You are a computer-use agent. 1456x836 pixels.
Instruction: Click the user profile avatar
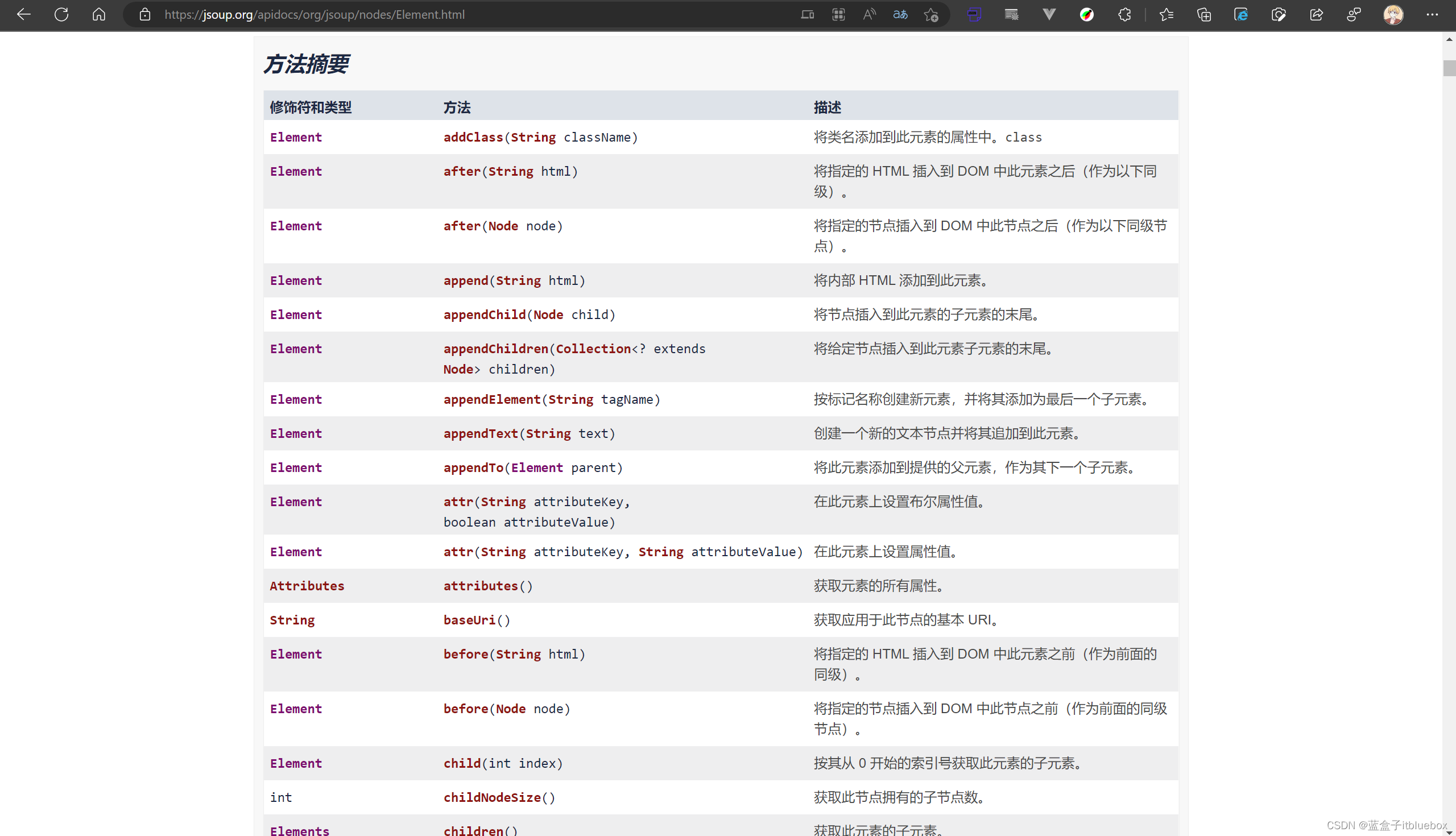[1393, 14]
